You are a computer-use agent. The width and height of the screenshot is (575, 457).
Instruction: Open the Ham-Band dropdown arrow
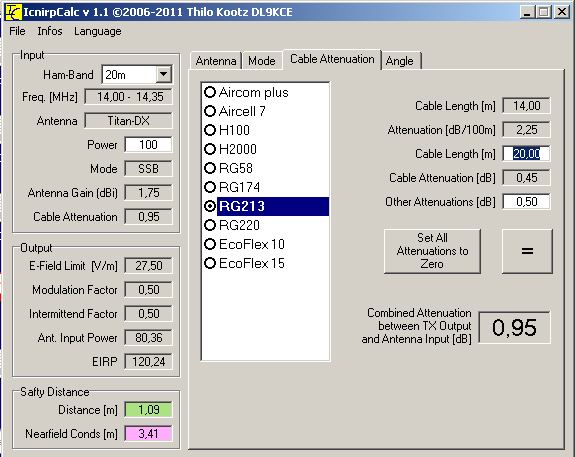point(164,74)
